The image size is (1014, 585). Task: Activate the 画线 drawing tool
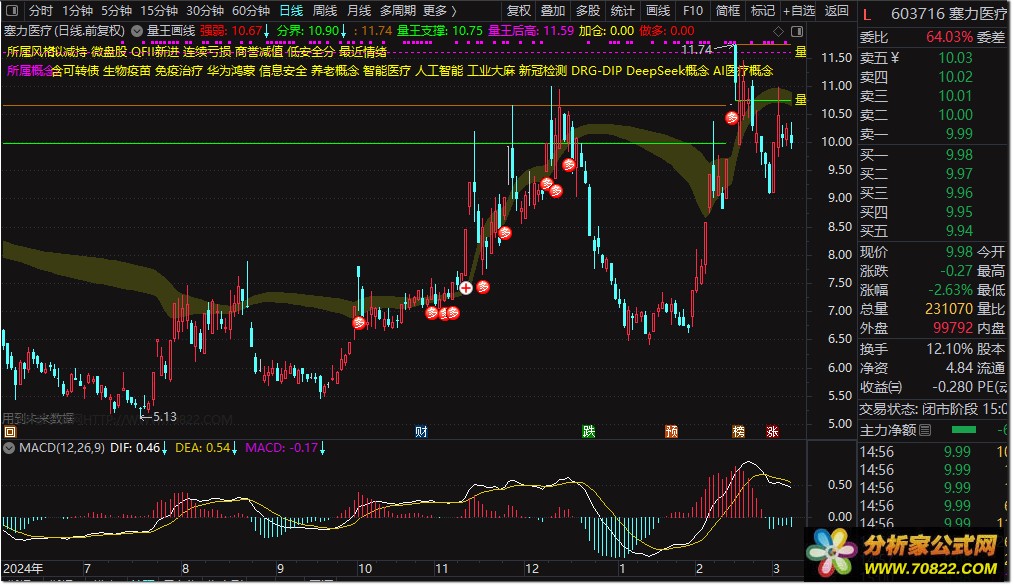pos(658,11)
